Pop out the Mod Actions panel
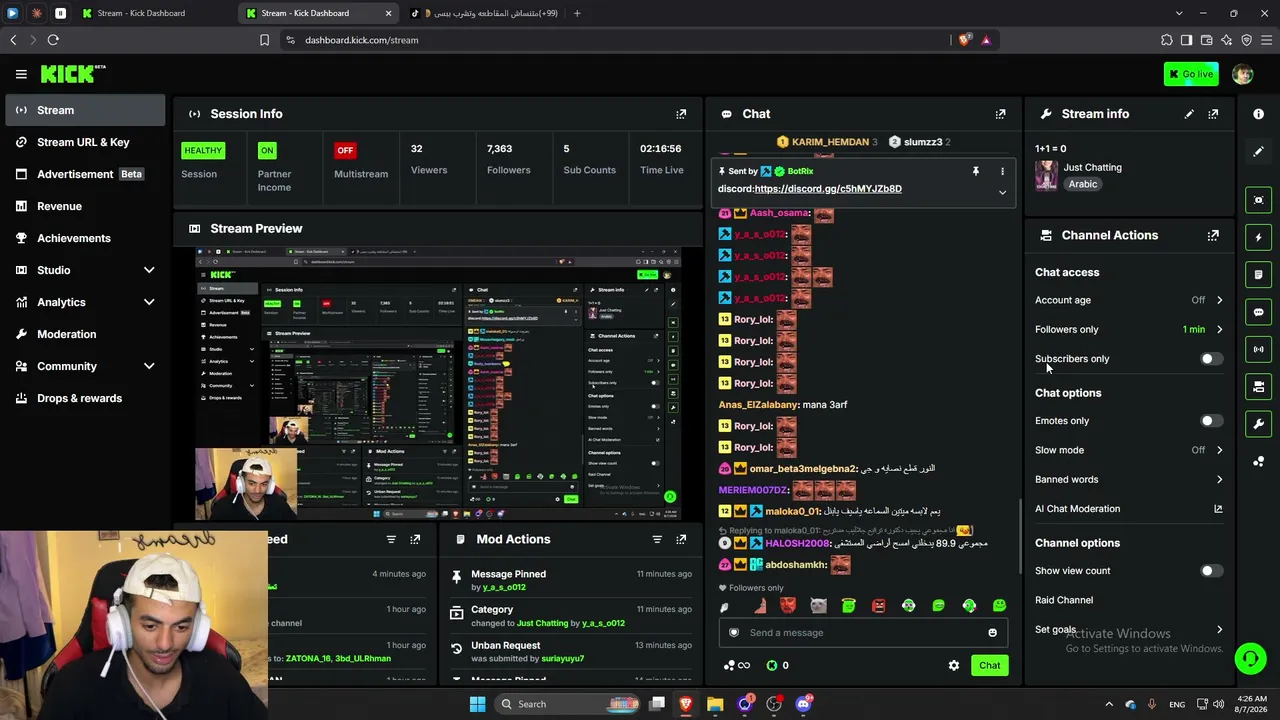The height and width of the screenshot is (720, 1280). [x=681, y=540]
